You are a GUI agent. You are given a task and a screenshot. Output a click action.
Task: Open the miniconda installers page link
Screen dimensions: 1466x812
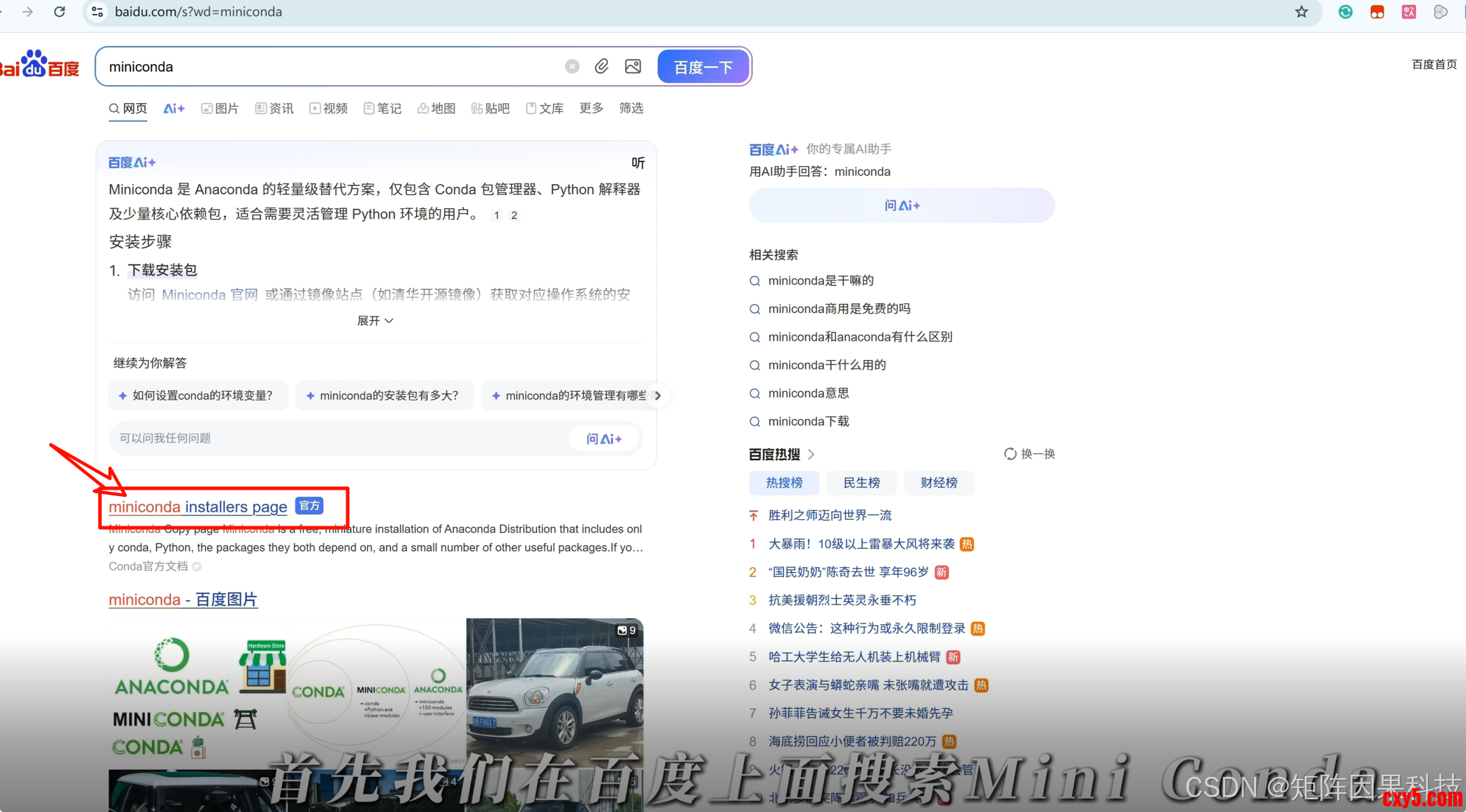pos(198,507)
